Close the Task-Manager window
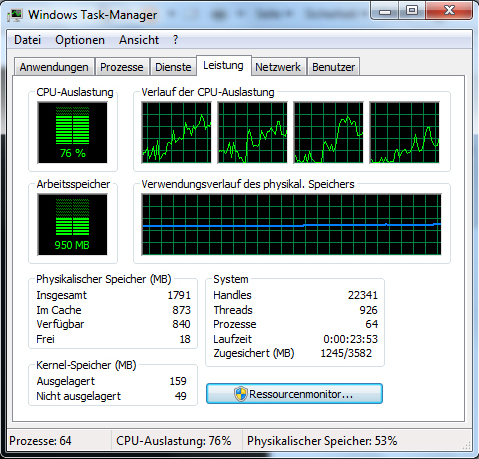This screenshot has height=459, width=479. click(449, 12)
